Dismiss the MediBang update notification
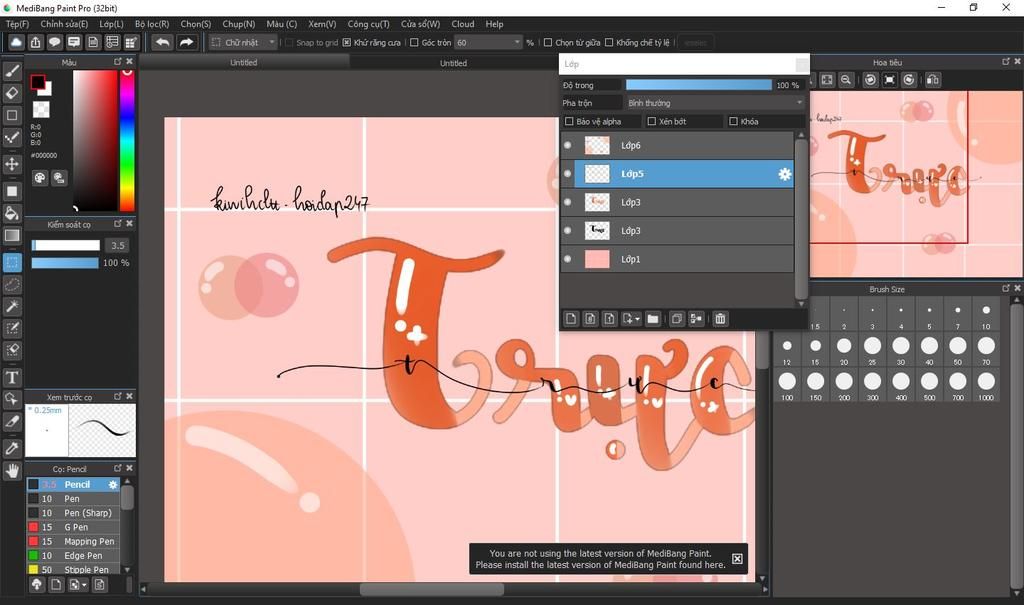 click(737, 559)
